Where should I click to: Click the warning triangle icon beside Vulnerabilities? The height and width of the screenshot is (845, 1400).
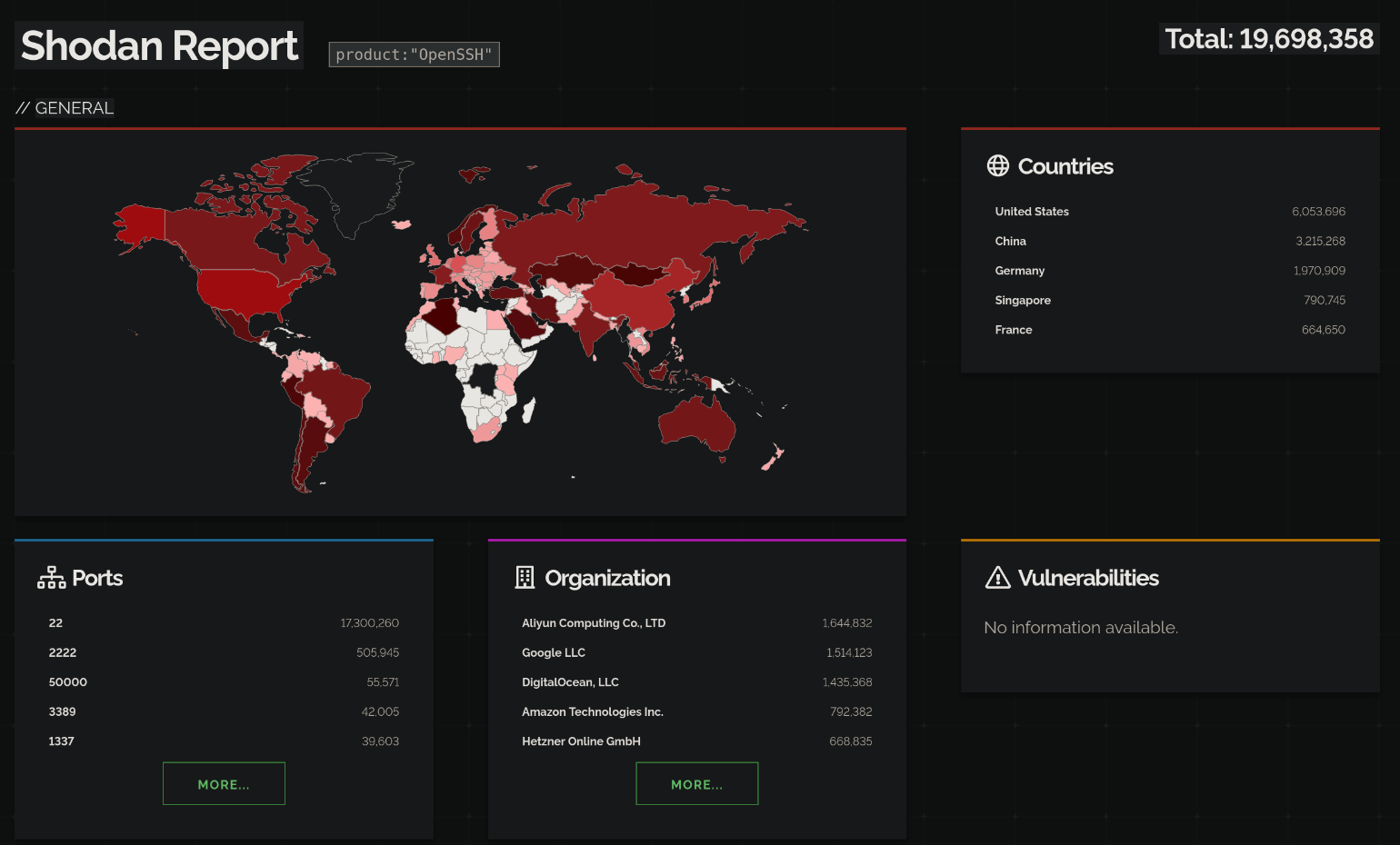tap(997, 578)
